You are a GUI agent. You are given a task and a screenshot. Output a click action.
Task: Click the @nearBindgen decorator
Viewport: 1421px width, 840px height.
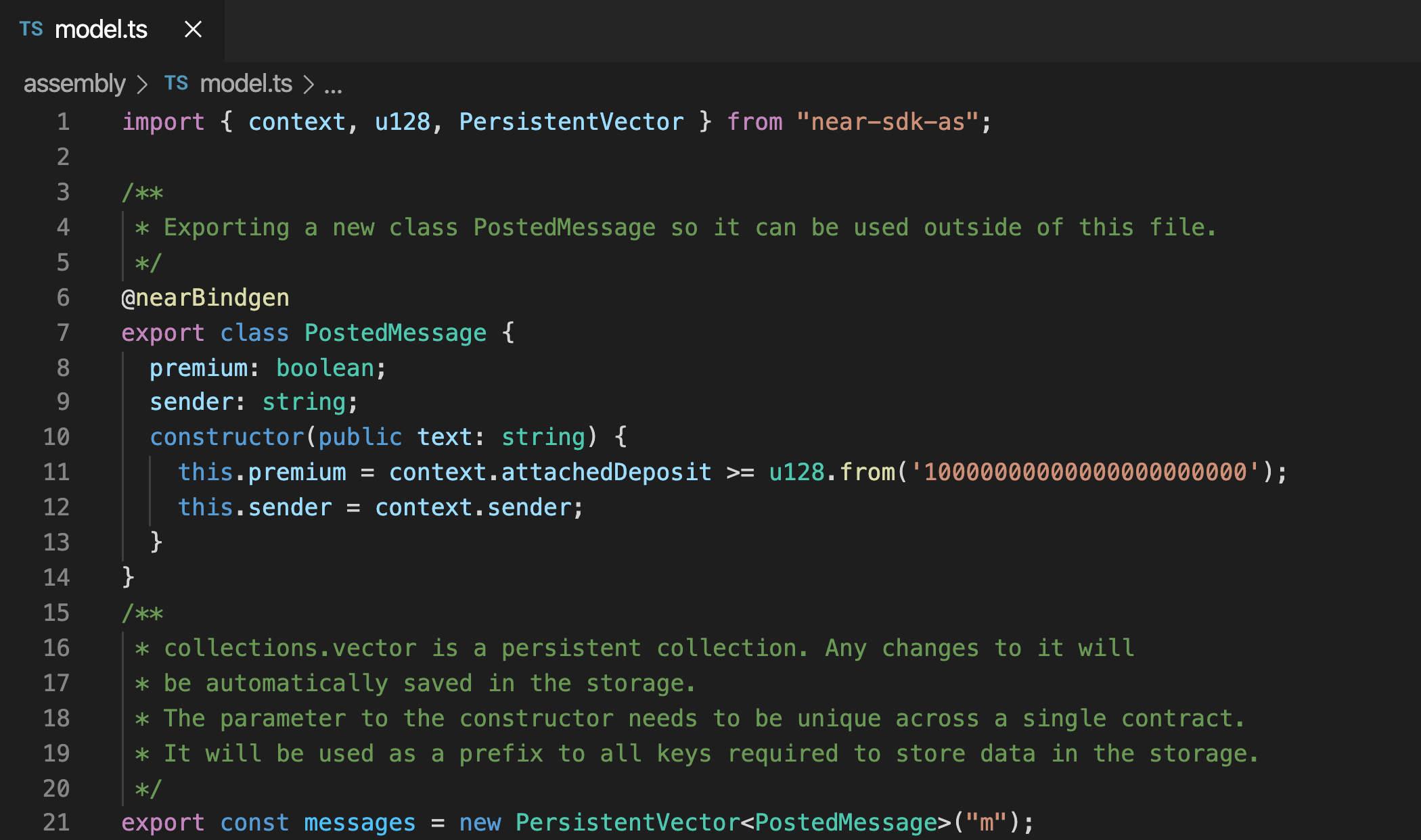point(205,298)
